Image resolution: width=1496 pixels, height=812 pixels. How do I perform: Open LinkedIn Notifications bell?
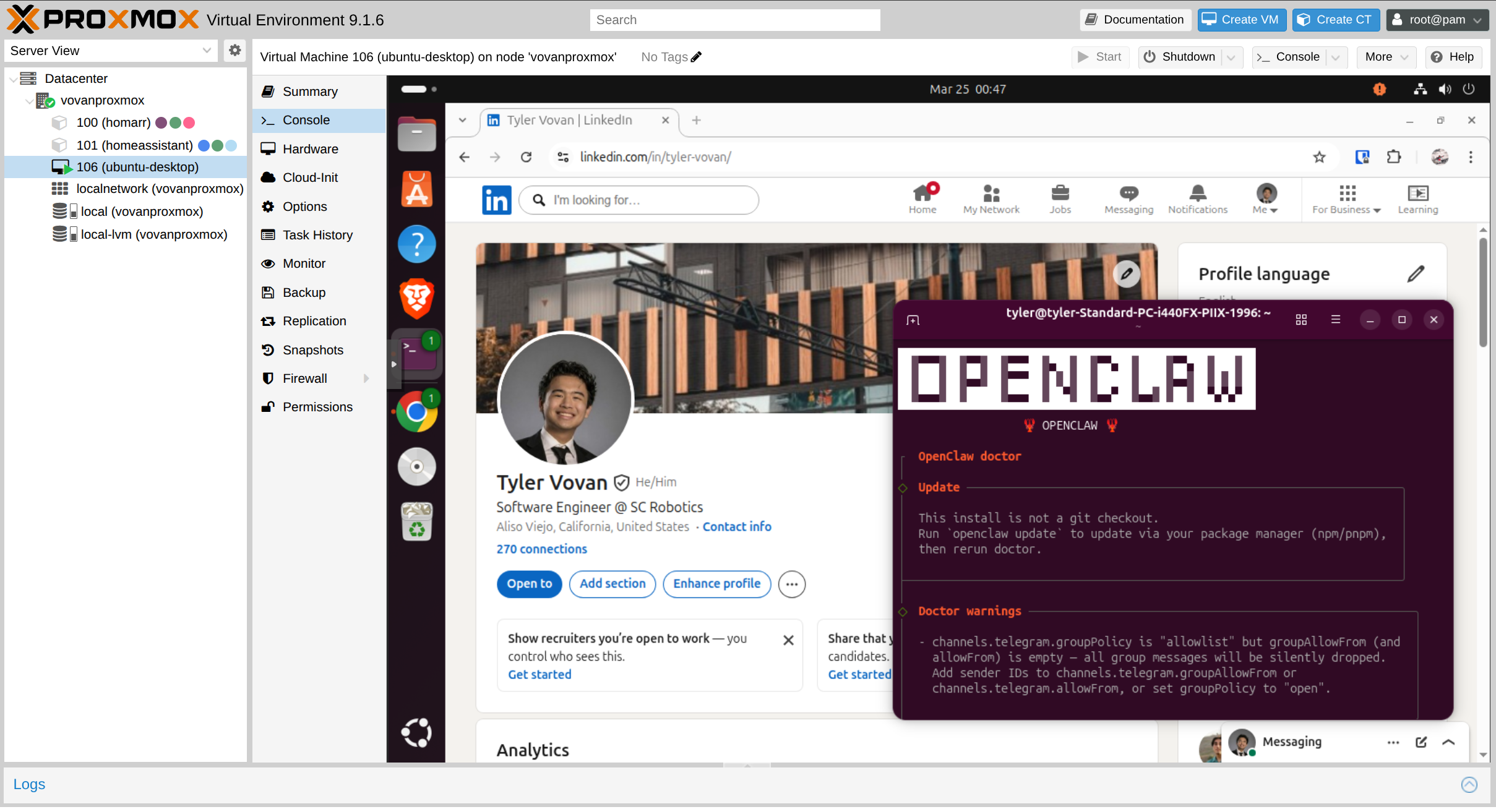point(1198,199)
